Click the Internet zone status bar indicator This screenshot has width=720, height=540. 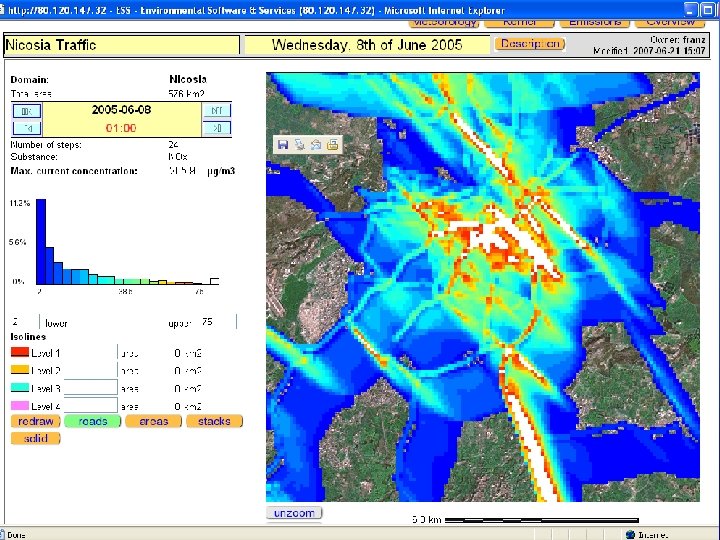click(x=647, y=534)
